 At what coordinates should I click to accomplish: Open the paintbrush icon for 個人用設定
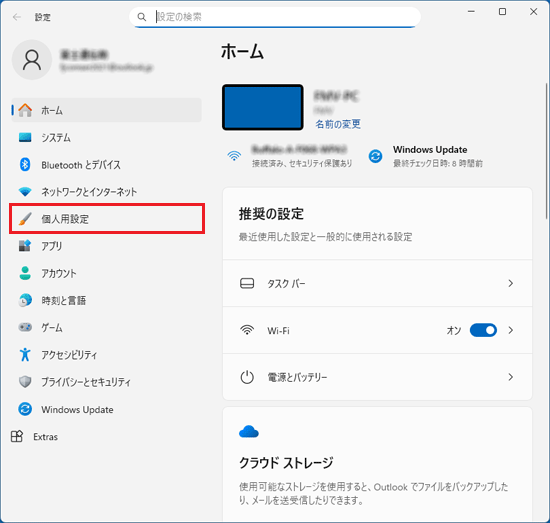(x=25, y=219)
